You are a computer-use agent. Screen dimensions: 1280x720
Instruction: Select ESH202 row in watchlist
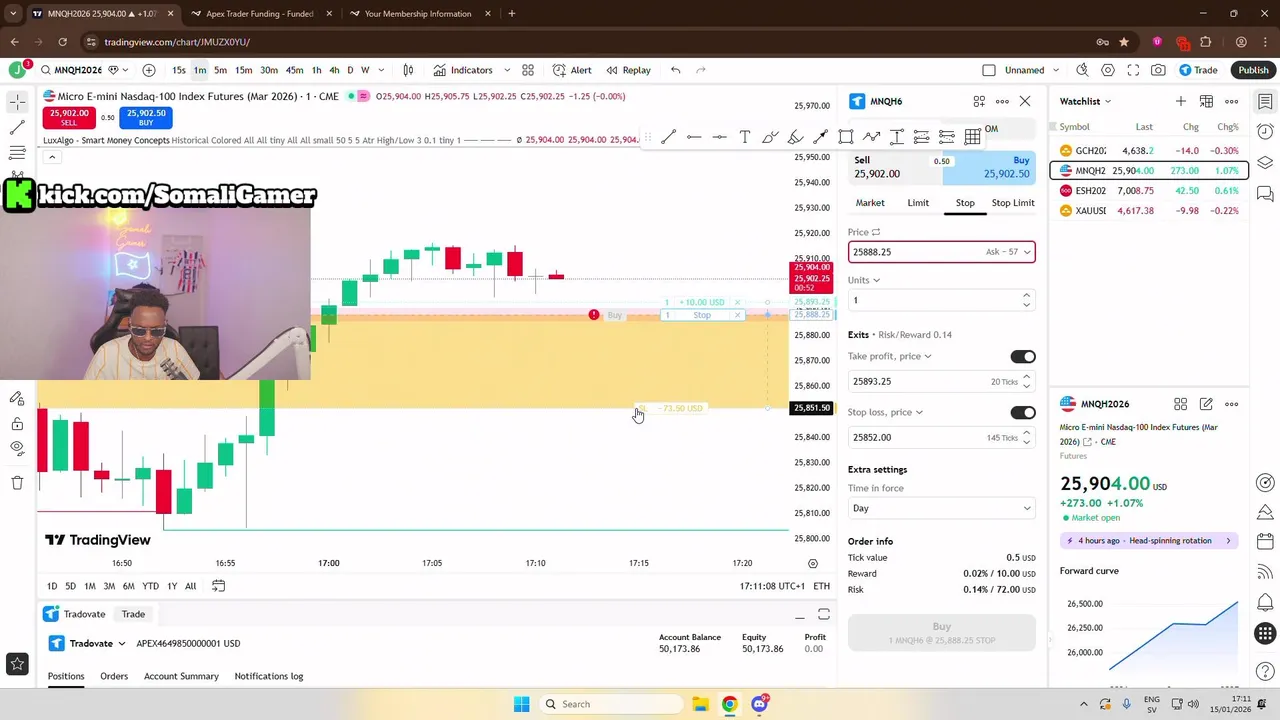(1149, 191)
